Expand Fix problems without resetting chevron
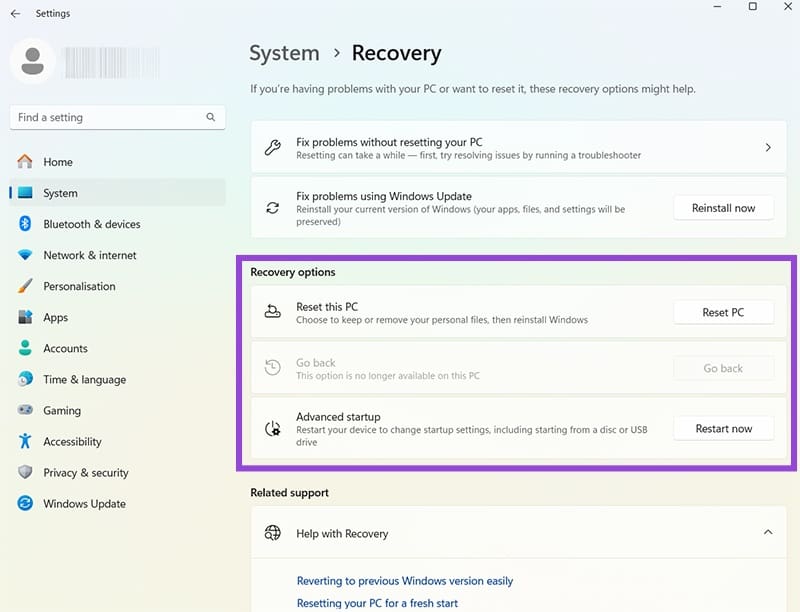 click(768, 148)
